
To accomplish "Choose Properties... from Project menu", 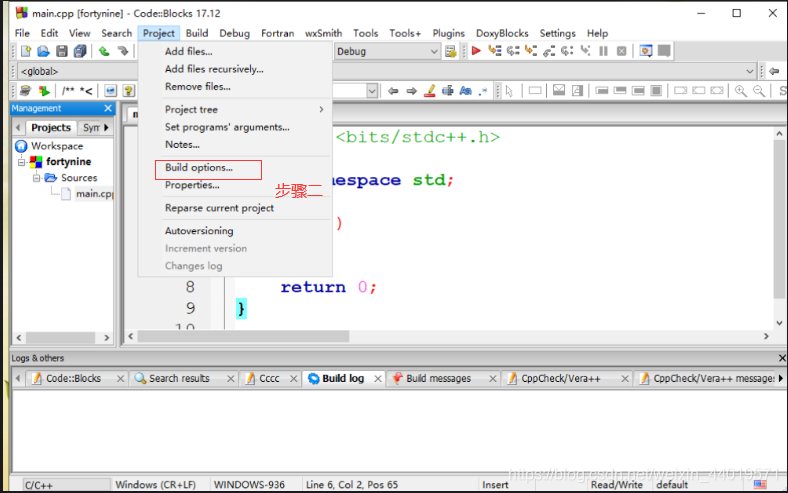I will tap(192, 185).
